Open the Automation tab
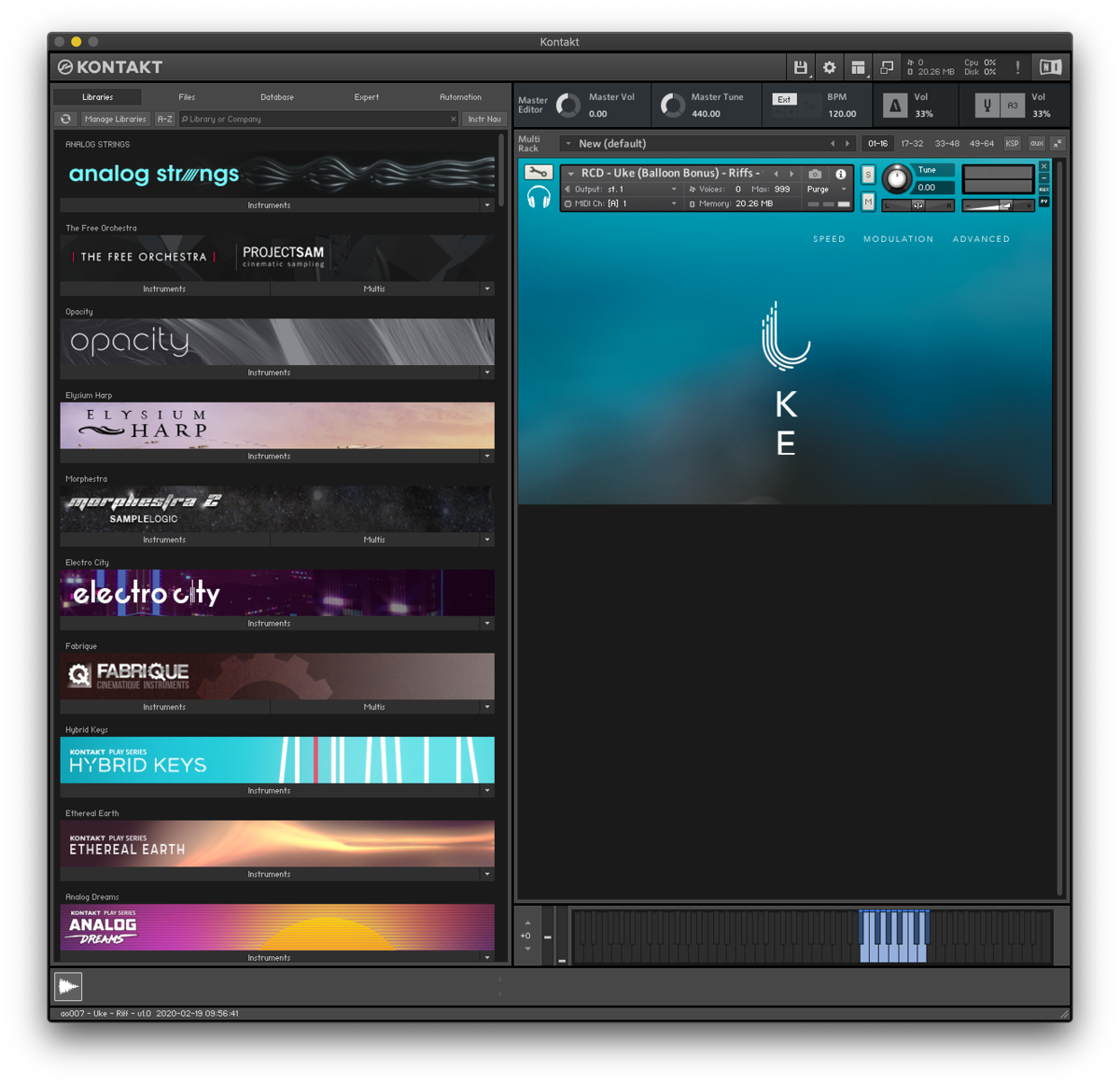The height and width of the screenshot is (1085, 1120). 460,97
